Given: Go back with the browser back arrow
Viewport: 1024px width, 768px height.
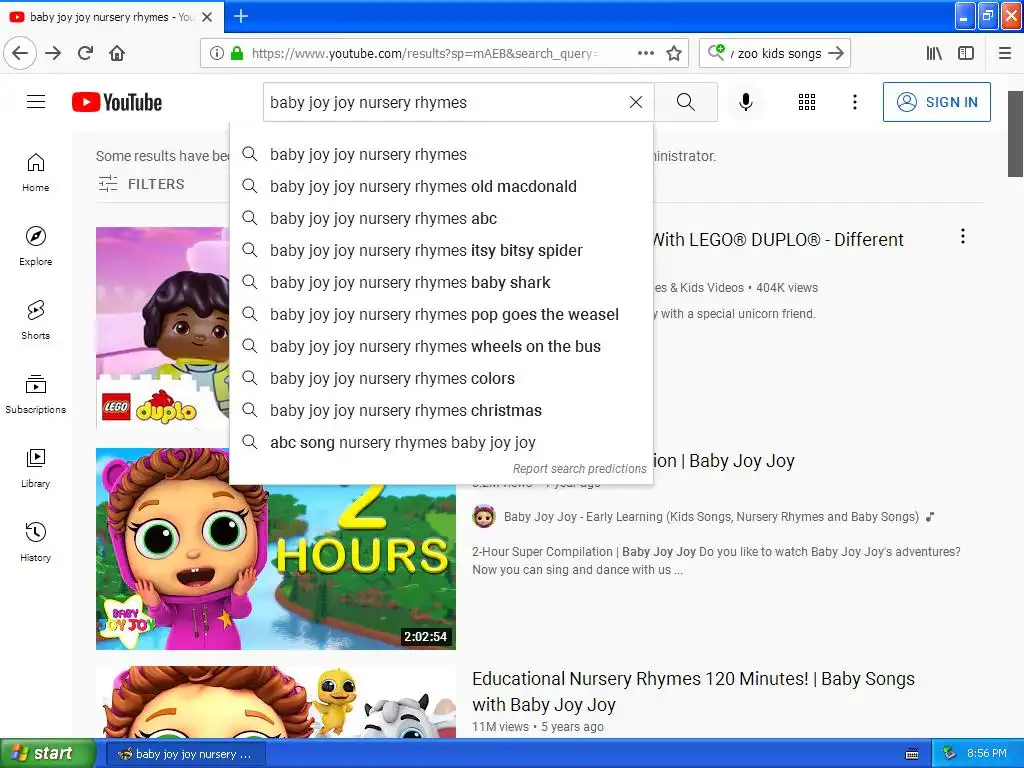Looking at the screenshot, I should click(20, 53).
